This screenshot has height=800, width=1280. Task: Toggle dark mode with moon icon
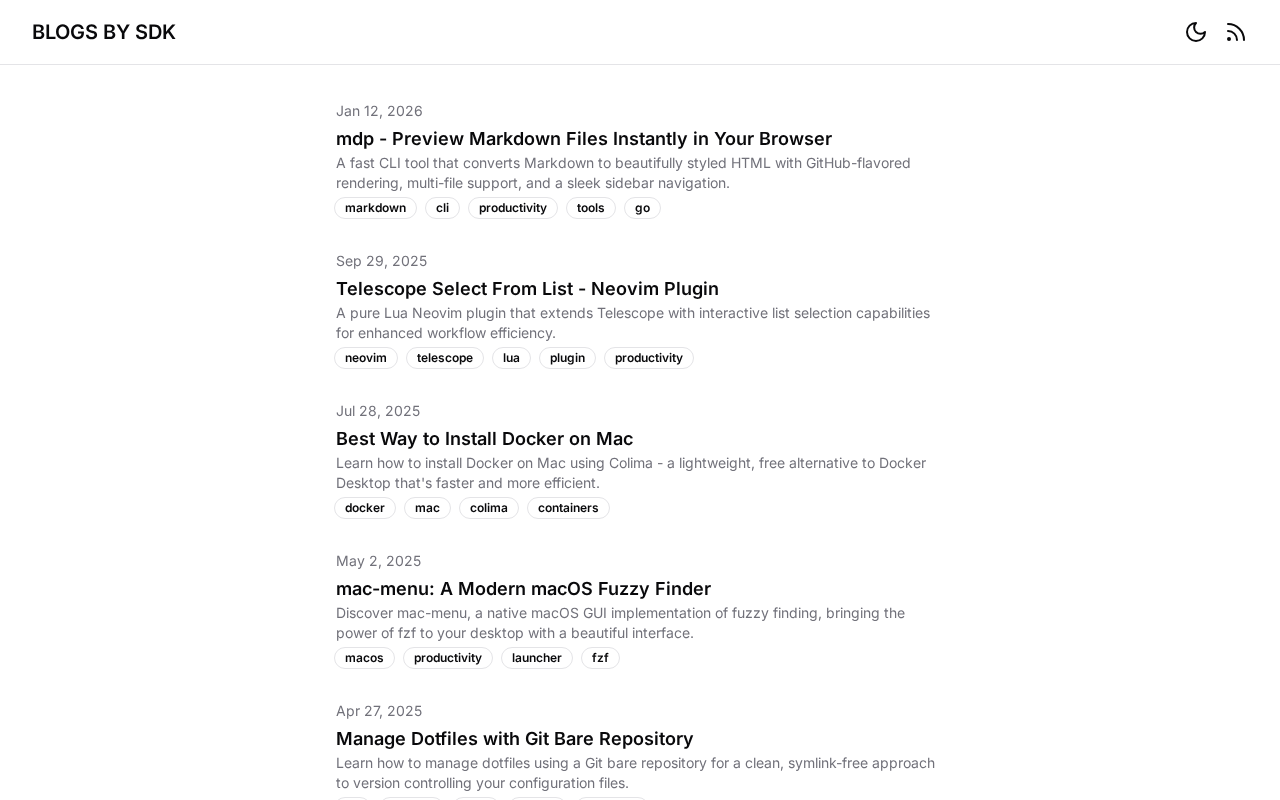[x=1196, y=32]
